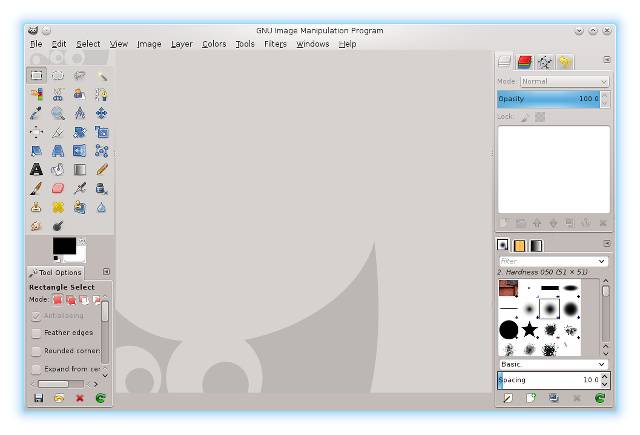The image size is (640, 435).
Task: Select the Rotate tool
Action: 80,132
